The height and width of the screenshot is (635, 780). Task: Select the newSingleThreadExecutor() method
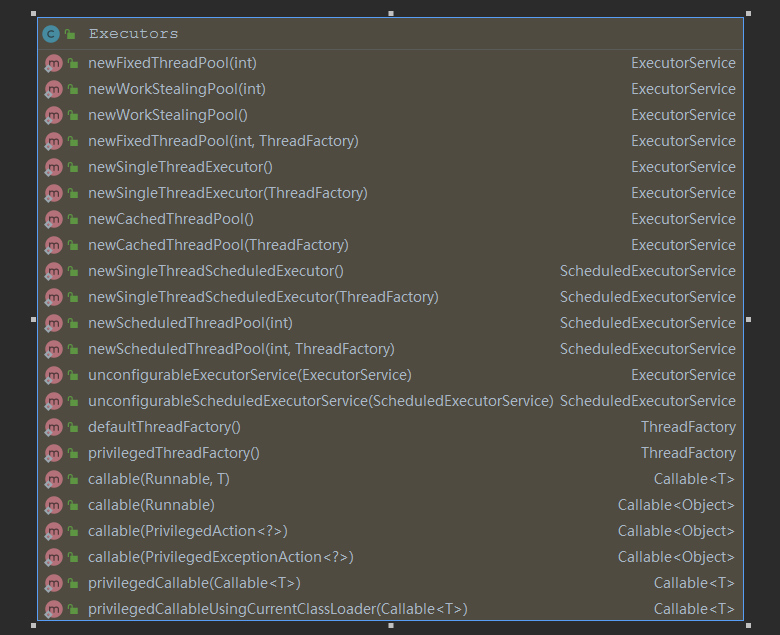click(x=180, y=167)
